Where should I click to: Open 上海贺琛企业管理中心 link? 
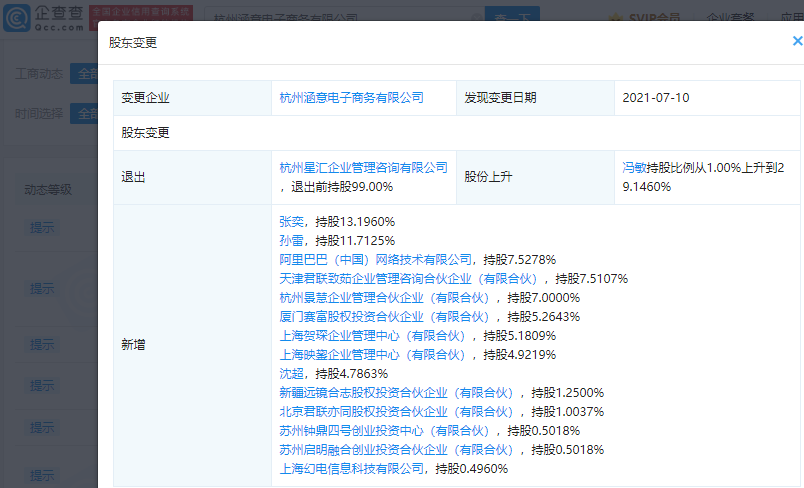coord(372,335)
